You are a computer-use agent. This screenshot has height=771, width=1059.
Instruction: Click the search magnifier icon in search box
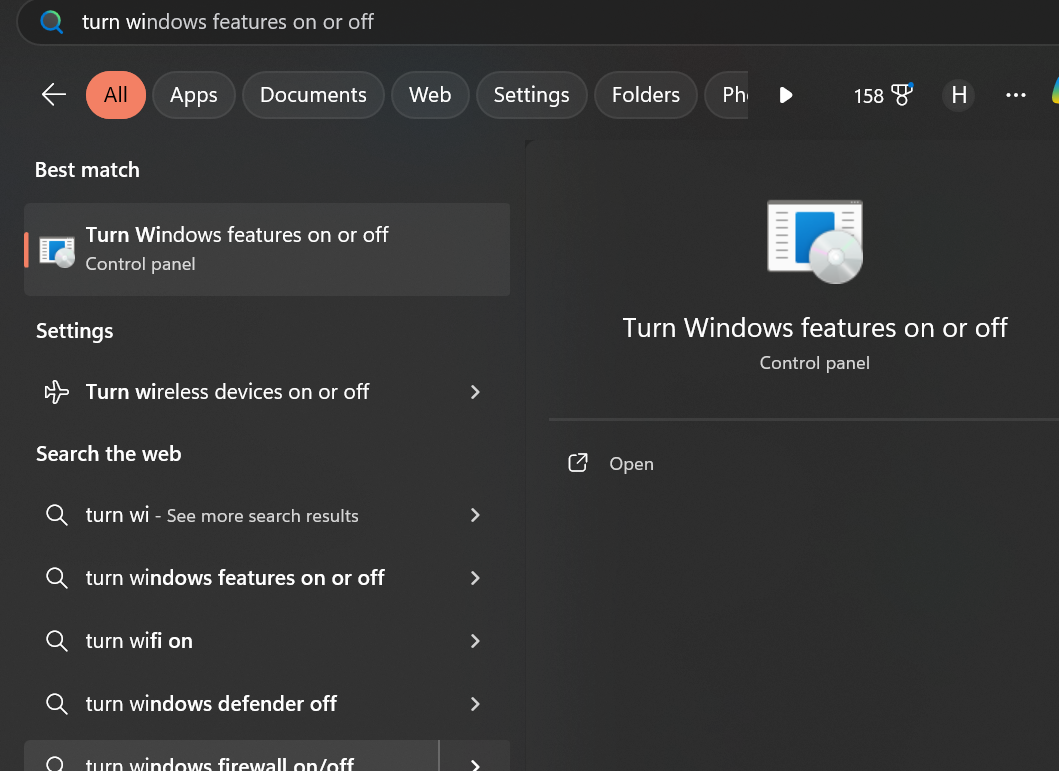(52, 22)
